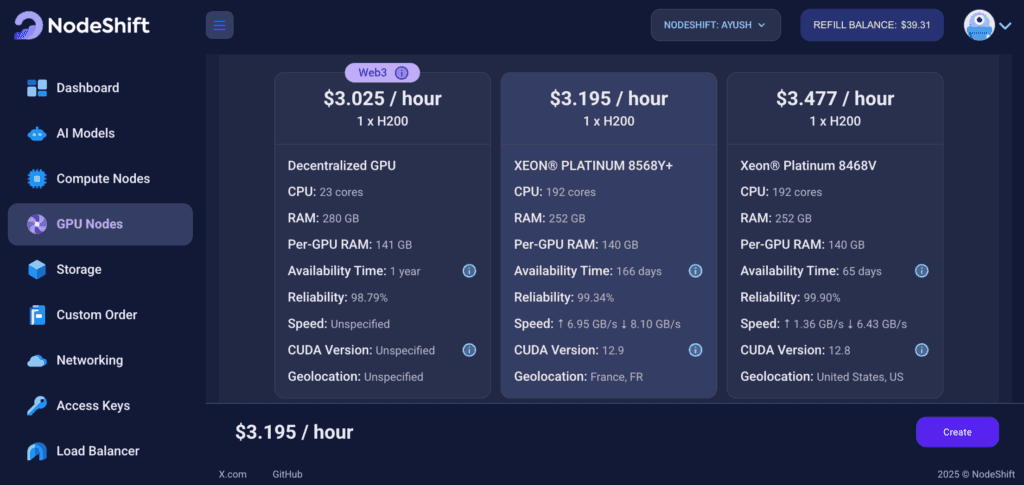Click the Load Balancer icon
This screenshot has height=485, width=1024.
pyautogui.click(x=37, y=451)
